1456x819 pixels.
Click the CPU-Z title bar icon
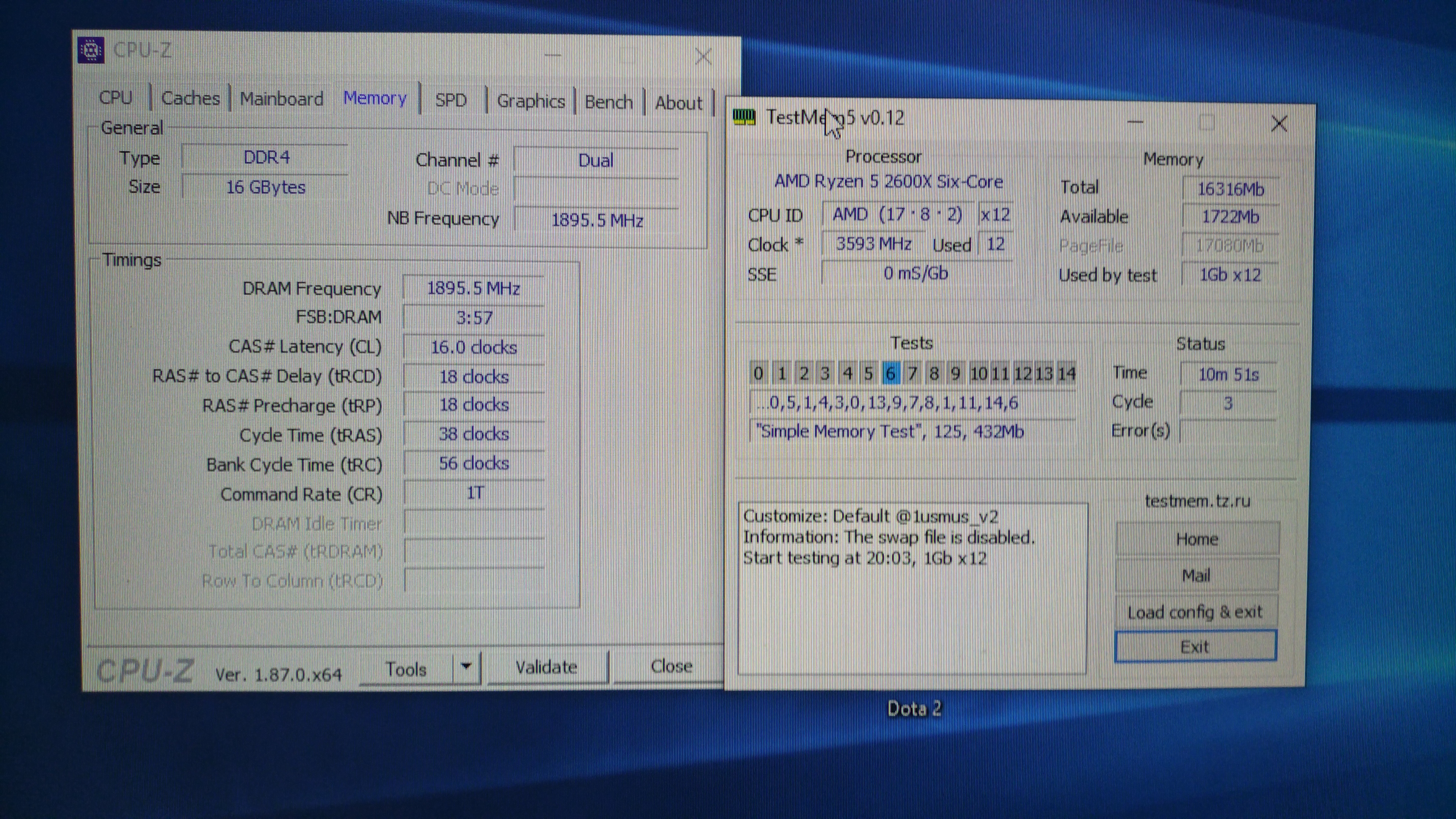(x=91, y=50)
